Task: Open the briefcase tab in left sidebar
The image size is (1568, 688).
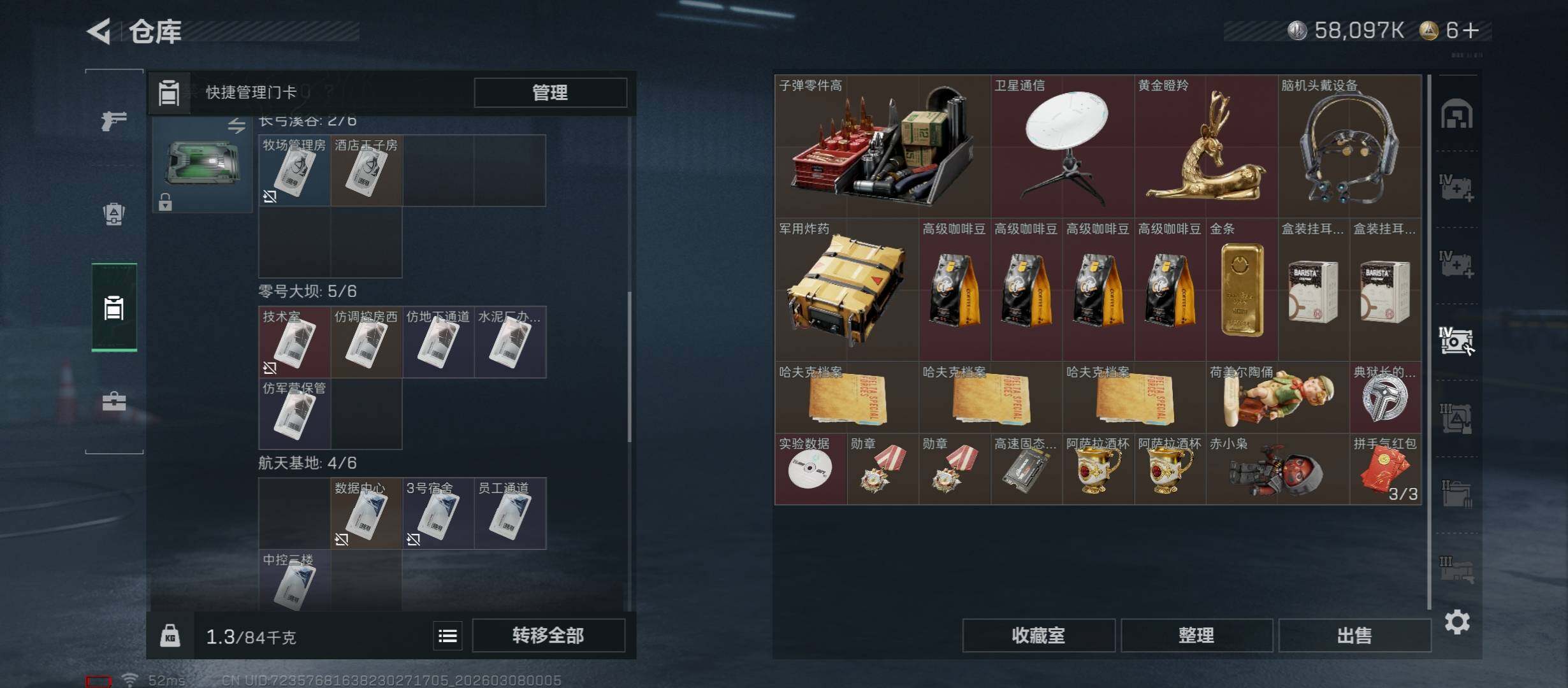Action: 114,401
